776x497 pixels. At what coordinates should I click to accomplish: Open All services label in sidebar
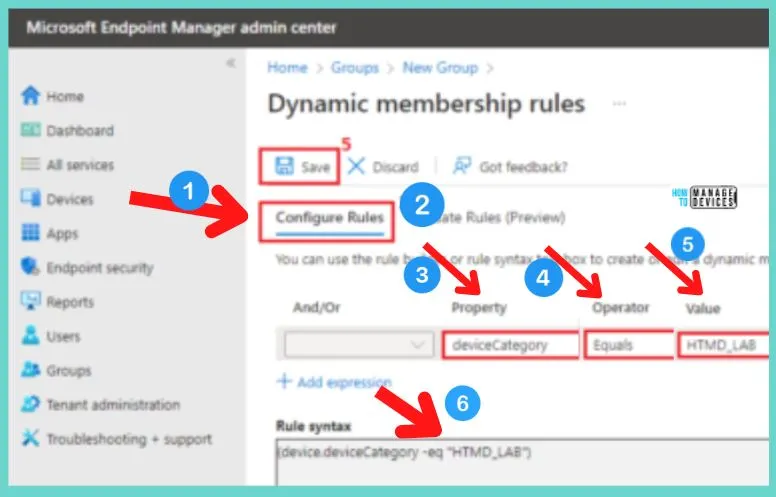(80, 165)
